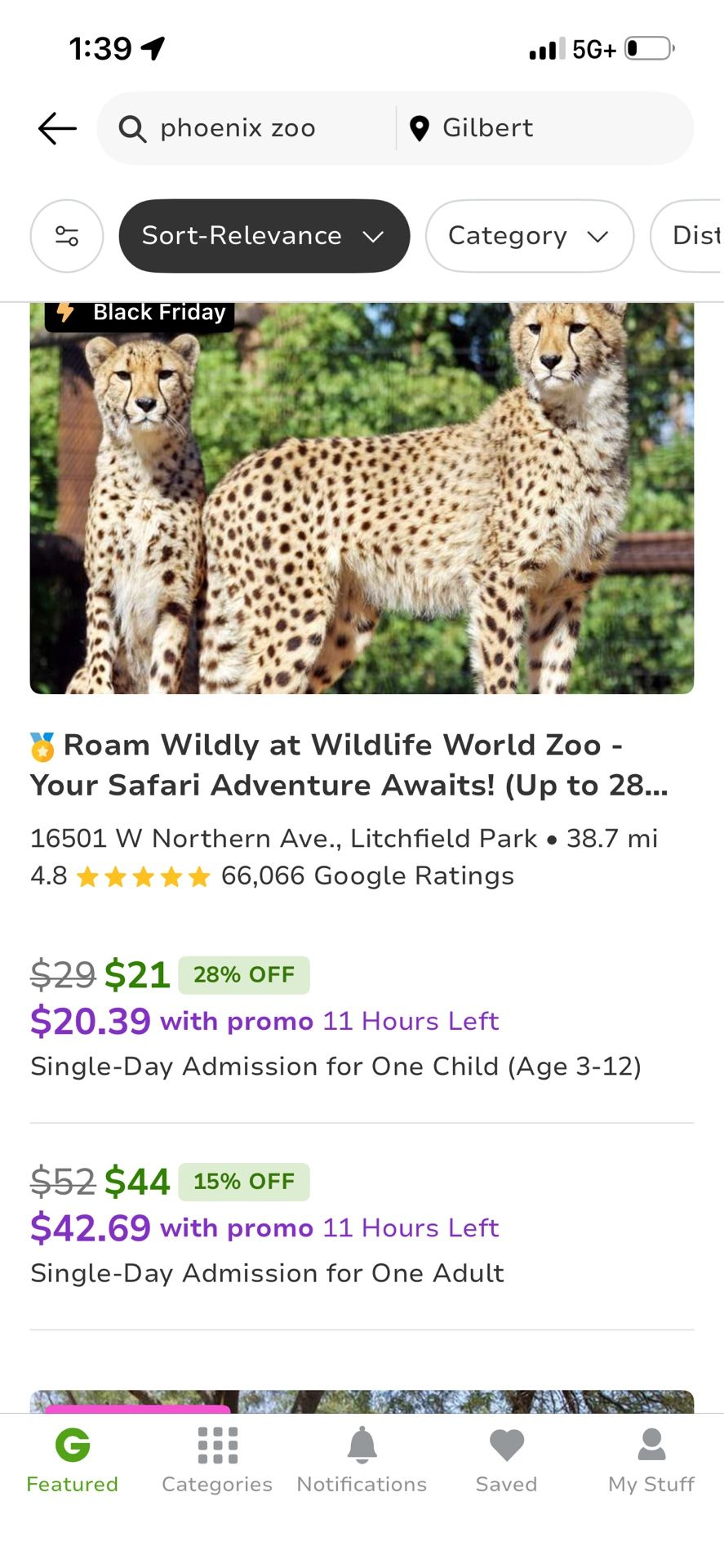
Task: Expand the Sort-Relevance dropdown
Action: [264, 236]
